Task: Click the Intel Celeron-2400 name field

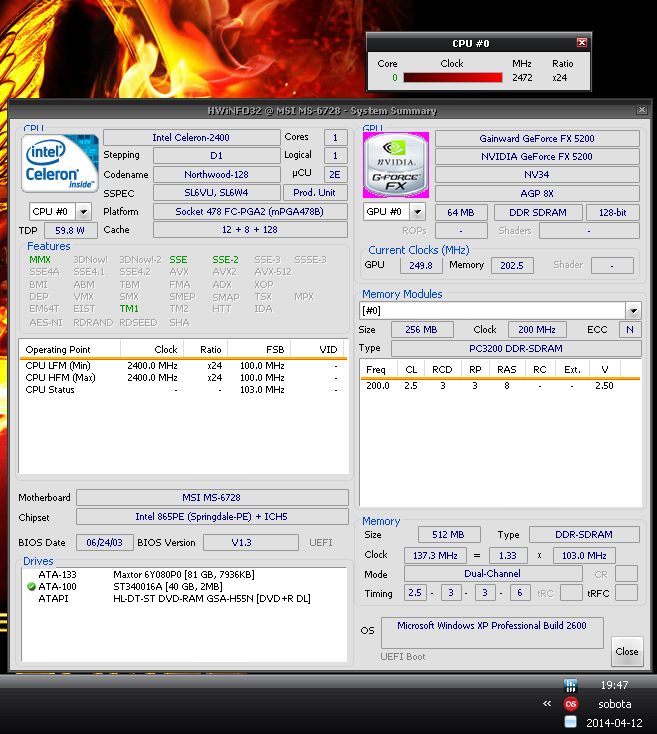Action: [191, 138]
